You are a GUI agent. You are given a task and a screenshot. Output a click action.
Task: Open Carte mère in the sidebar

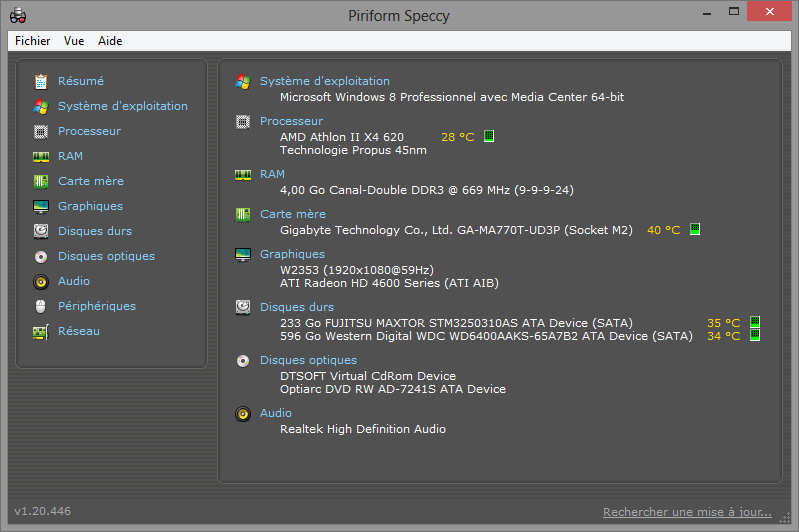pyautogui.click(x=91, y=181)
